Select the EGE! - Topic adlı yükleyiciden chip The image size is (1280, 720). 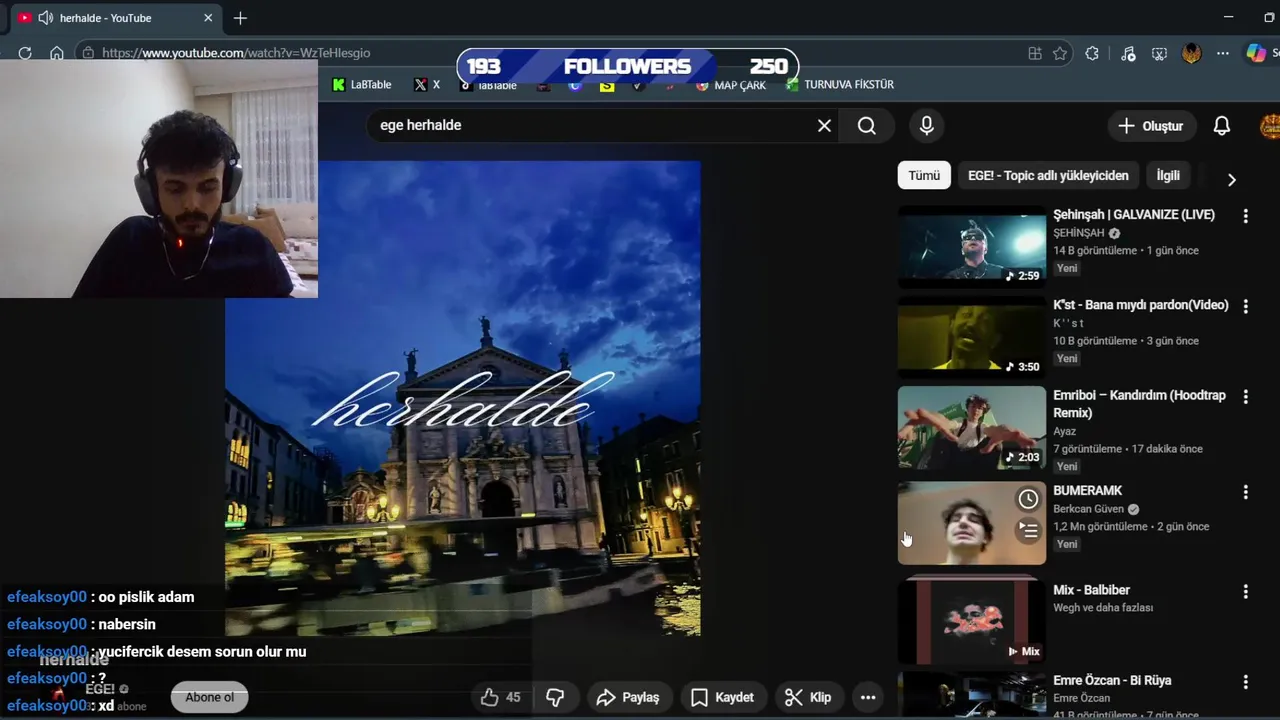(x=1048, y=175)
